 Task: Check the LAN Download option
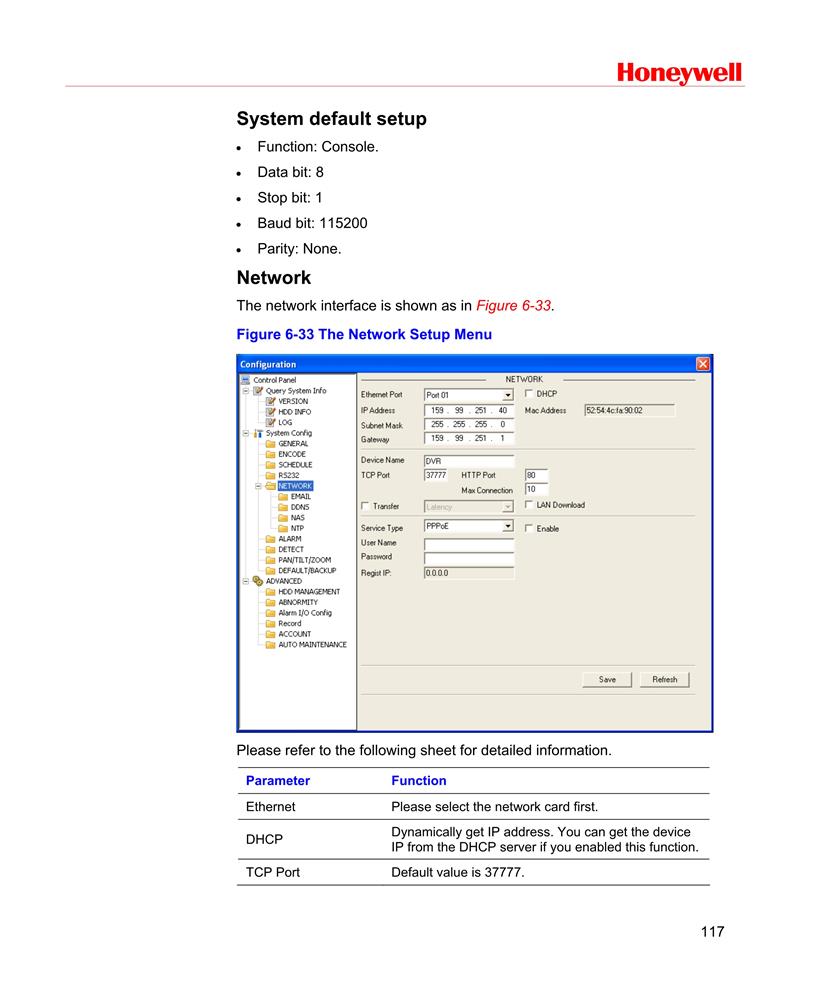529,504
